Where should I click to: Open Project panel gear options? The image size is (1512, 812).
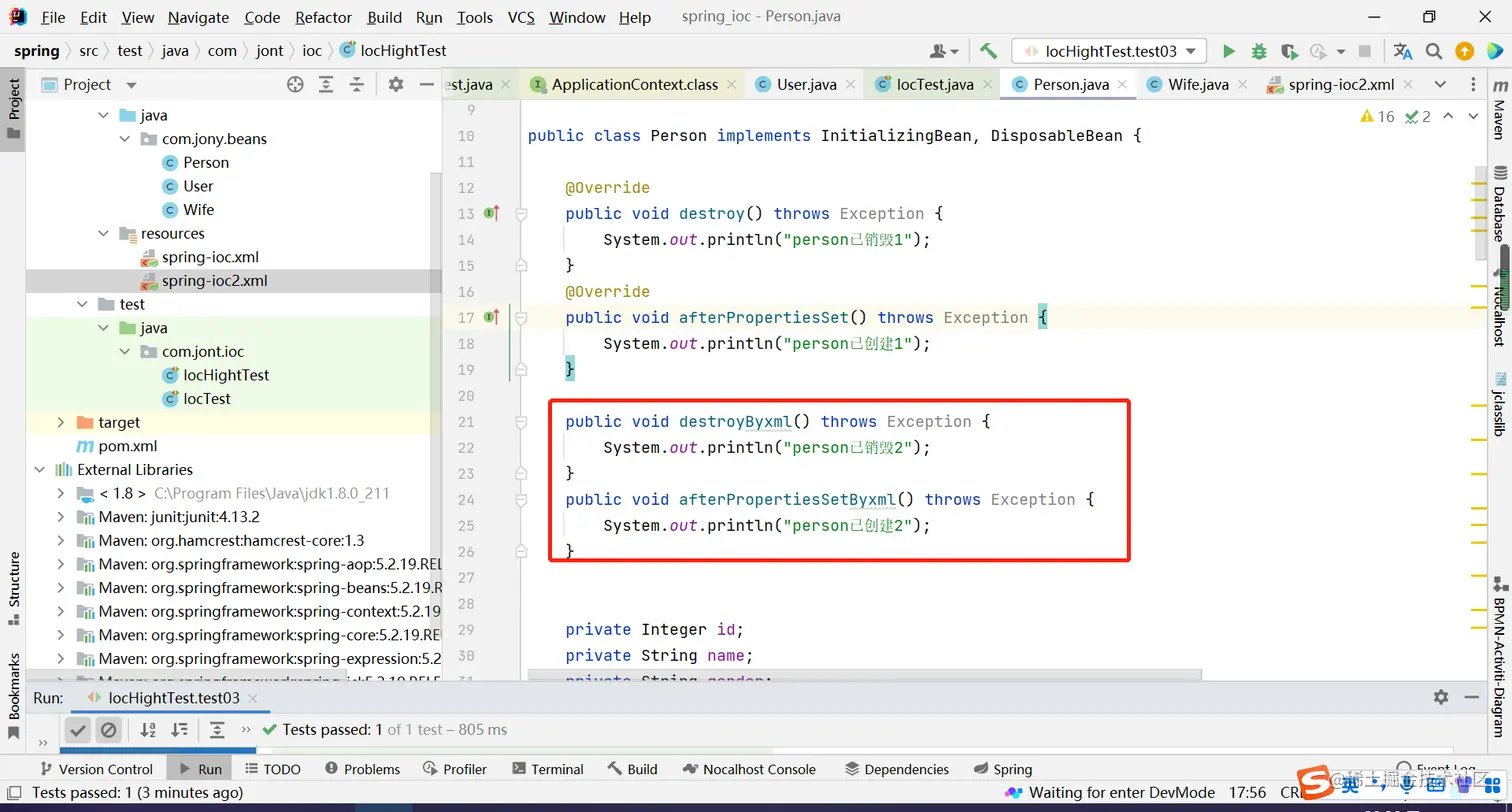pyautogui.click(x=396, y=85)
